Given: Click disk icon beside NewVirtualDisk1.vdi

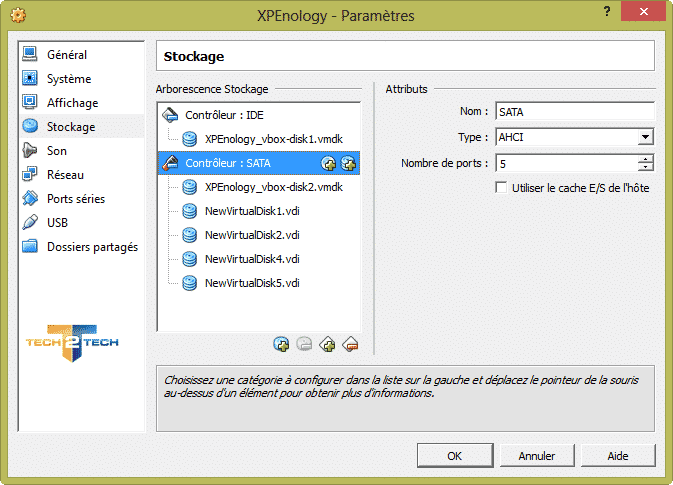Looking at the screenshot, I should [x=190, y=211].
